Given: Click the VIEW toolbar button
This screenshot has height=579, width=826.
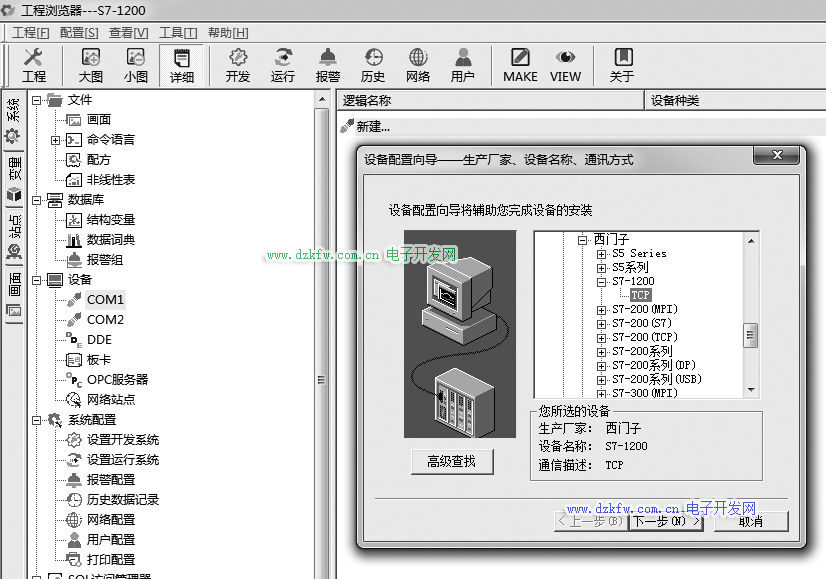Looking at the screenshot, I should click(565, 65).
